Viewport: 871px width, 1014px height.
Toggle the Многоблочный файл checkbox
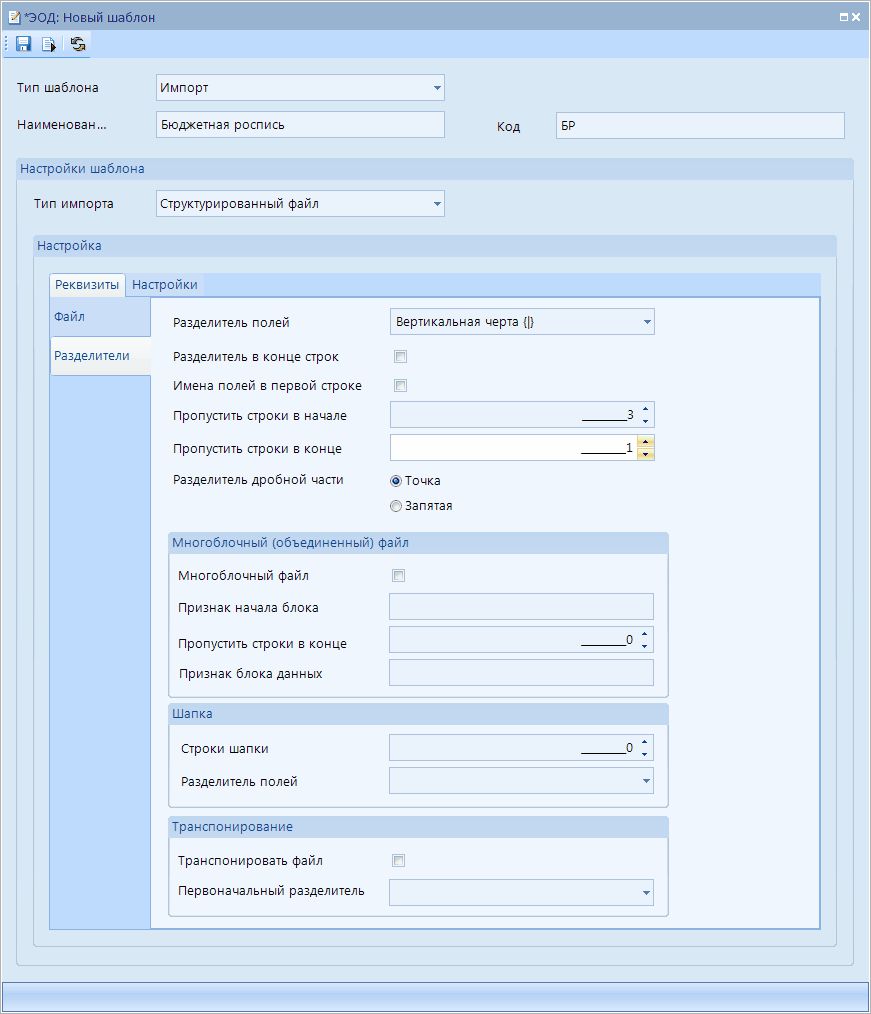click(x=399, y=576)
